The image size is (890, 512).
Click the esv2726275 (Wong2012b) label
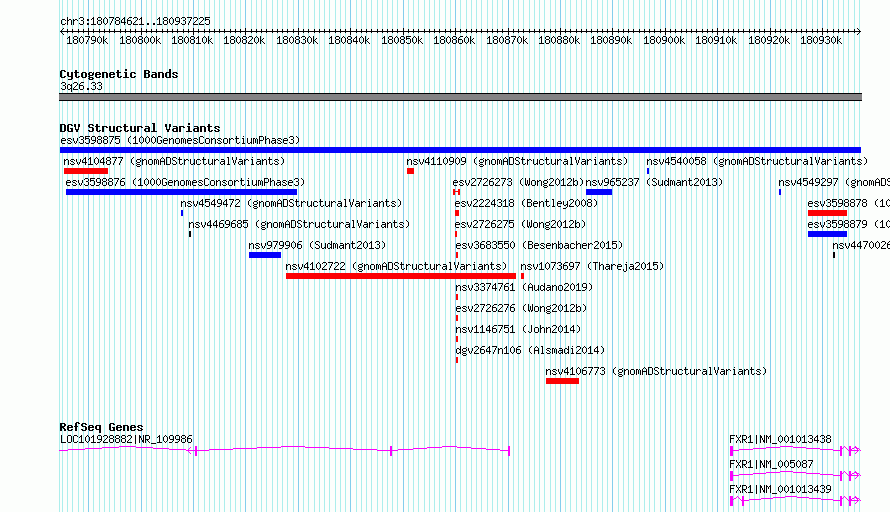click(520, 224)
